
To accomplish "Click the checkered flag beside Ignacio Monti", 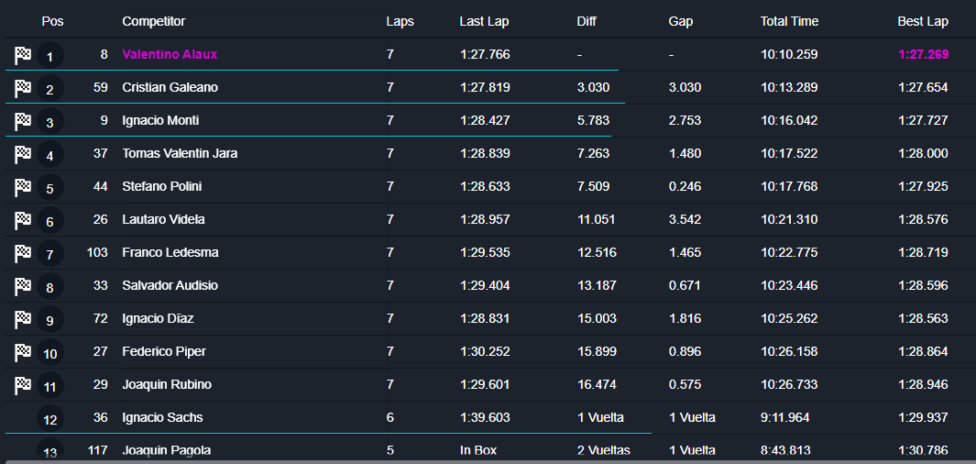I will point(23,121).
